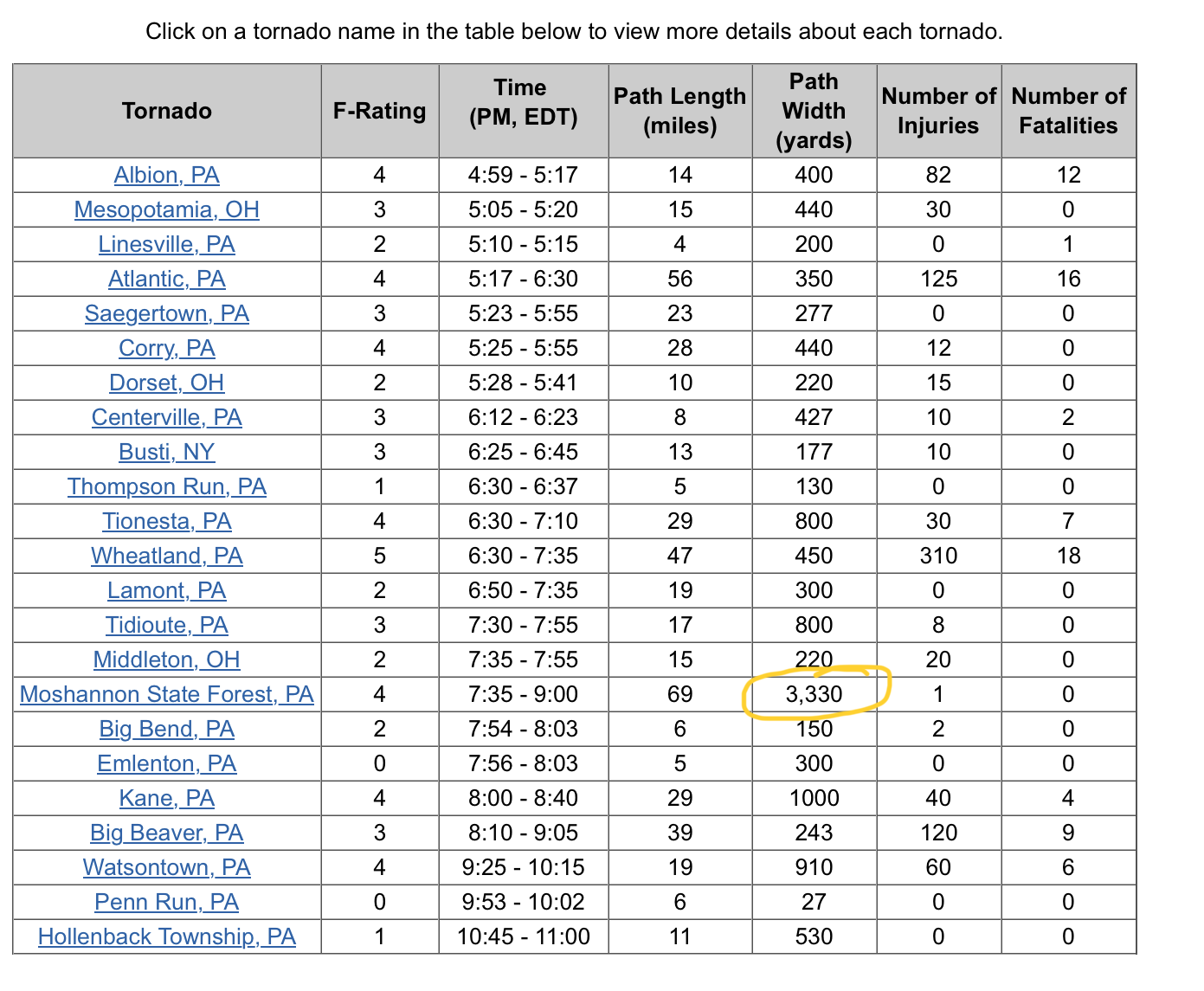
Task: Click the Mesopotamia, OH tornado link
Action: [166, 209]
